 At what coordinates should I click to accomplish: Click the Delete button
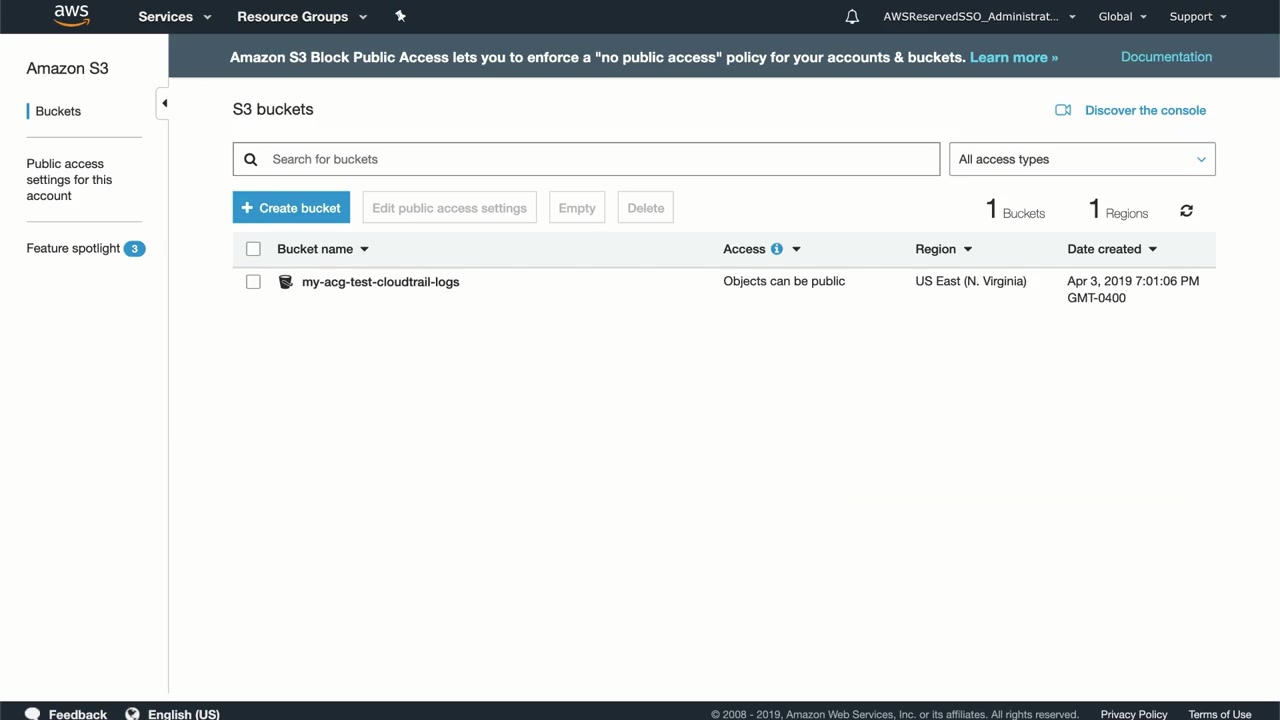(646, 208)
